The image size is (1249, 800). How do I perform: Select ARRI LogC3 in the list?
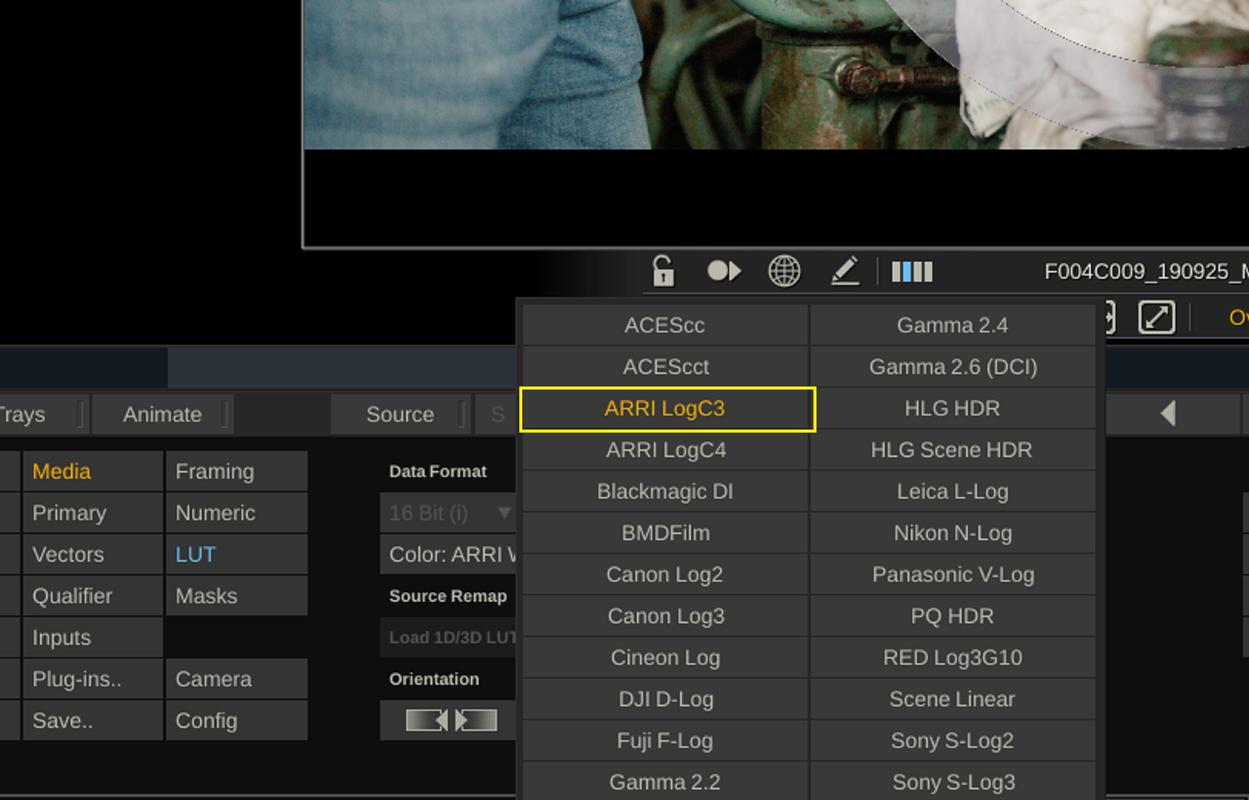point(665,409)
